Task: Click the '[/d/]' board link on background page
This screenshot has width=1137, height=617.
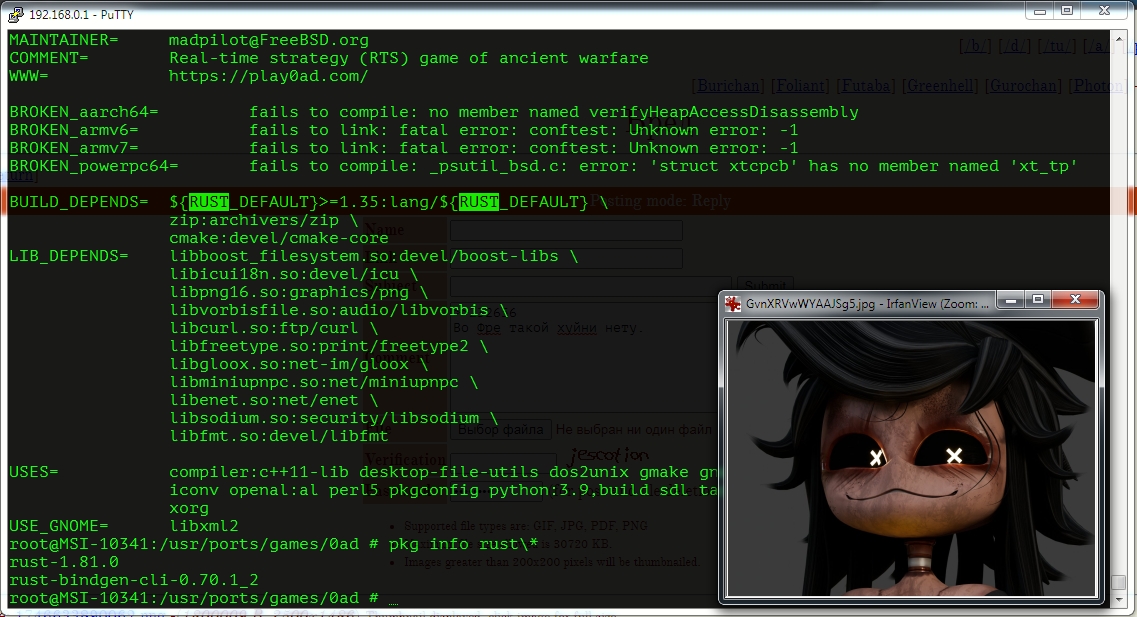Action: (x=1014, y=46)
